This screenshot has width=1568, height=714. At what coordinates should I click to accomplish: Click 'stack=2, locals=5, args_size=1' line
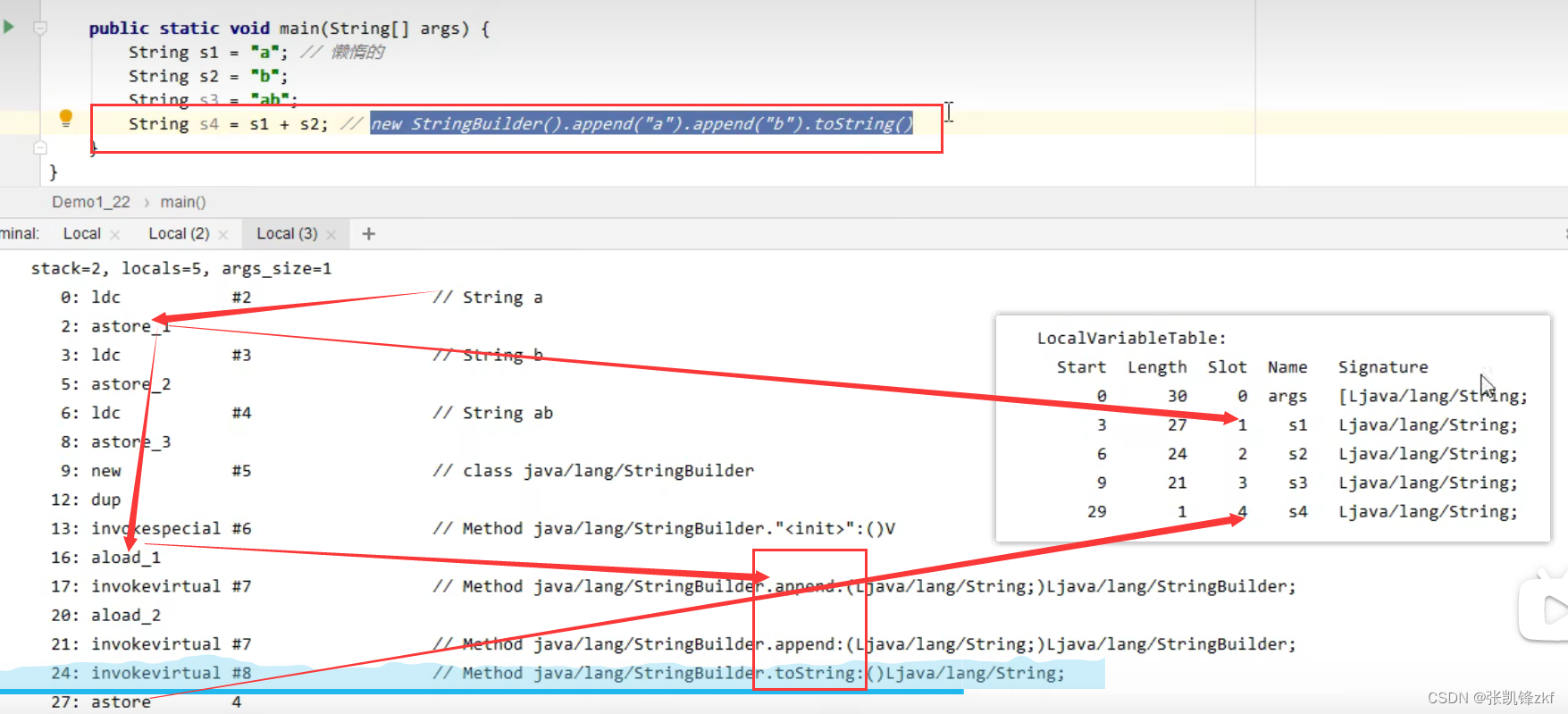181,268
